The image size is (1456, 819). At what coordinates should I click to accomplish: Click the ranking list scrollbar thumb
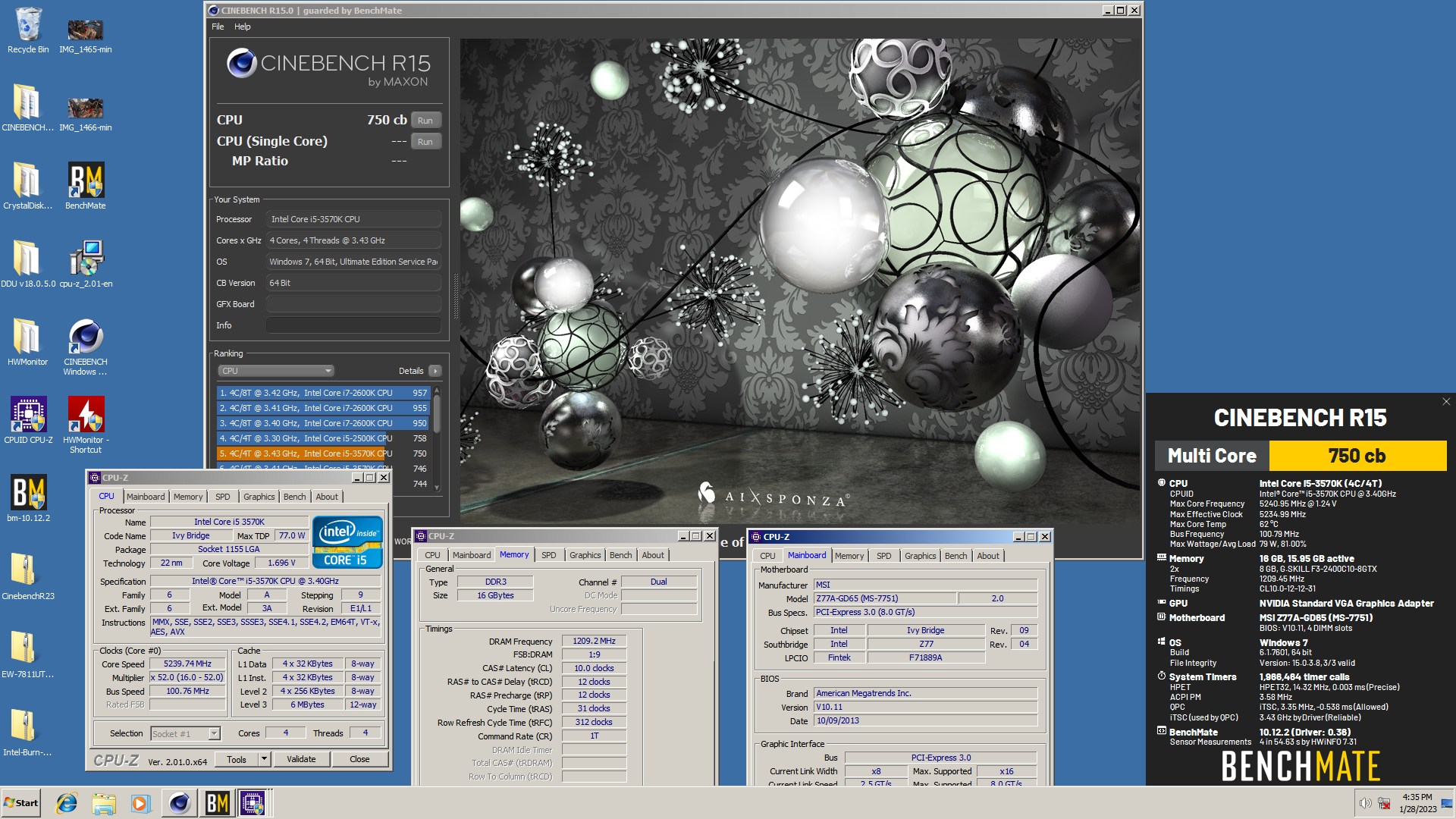click(x=437, y=414)
